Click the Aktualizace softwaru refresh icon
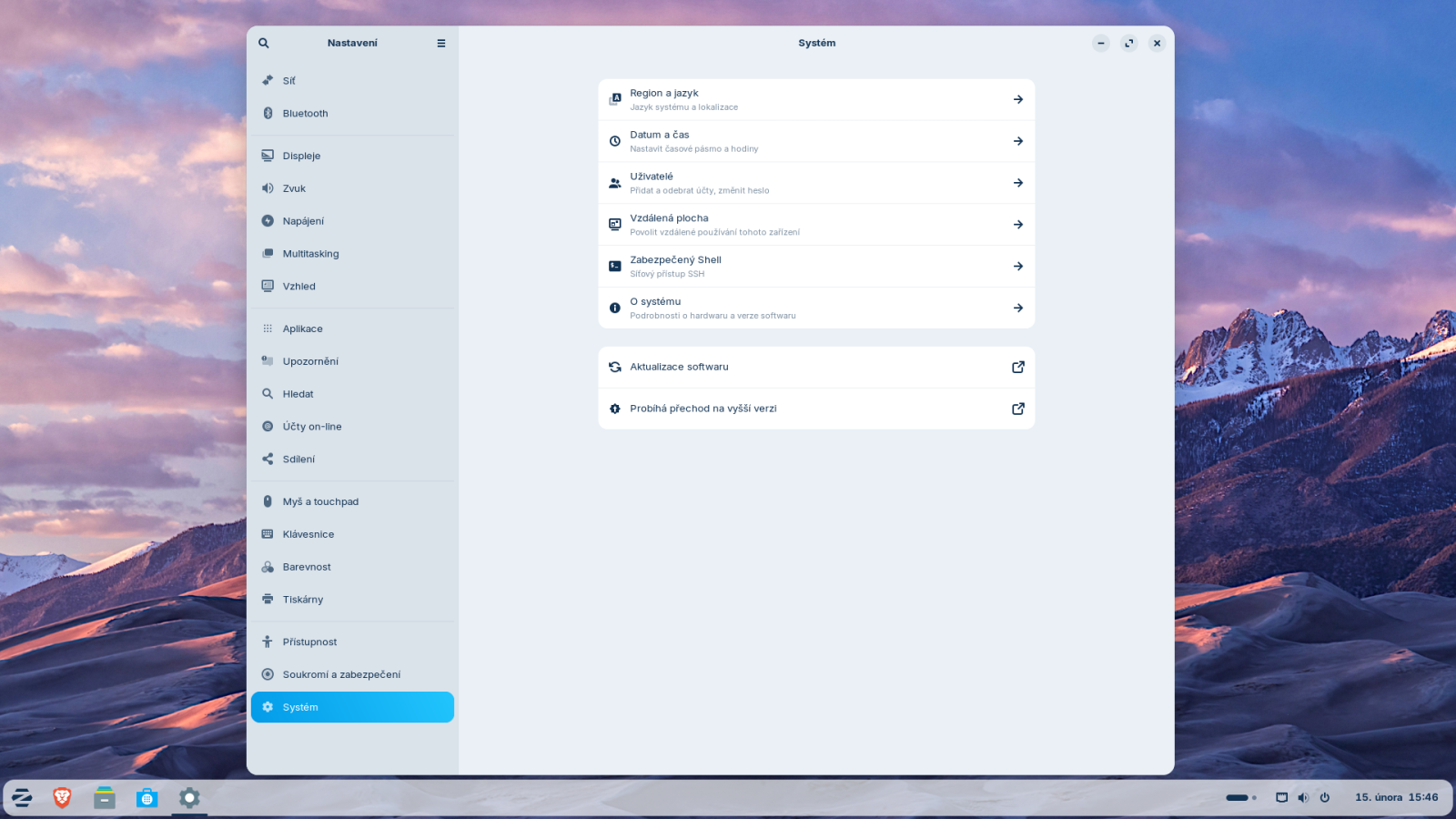Viewport: 1456px width, 819px height. [615, 368]
